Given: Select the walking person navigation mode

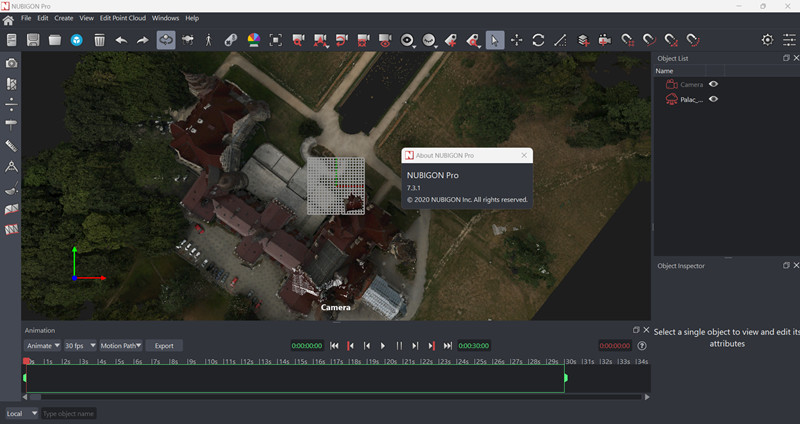Looking at the screenshot, I should point(209,40).
